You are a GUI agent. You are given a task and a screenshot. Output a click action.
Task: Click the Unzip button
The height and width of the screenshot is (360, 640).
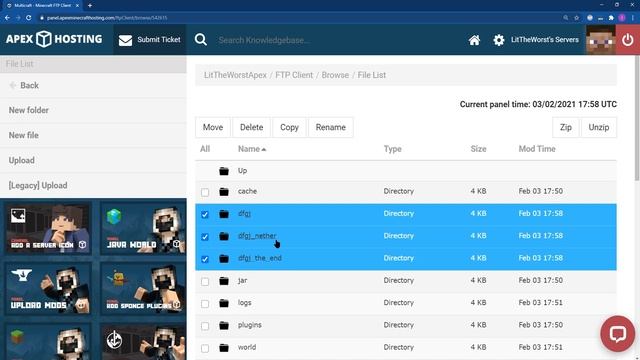[599, 127]
